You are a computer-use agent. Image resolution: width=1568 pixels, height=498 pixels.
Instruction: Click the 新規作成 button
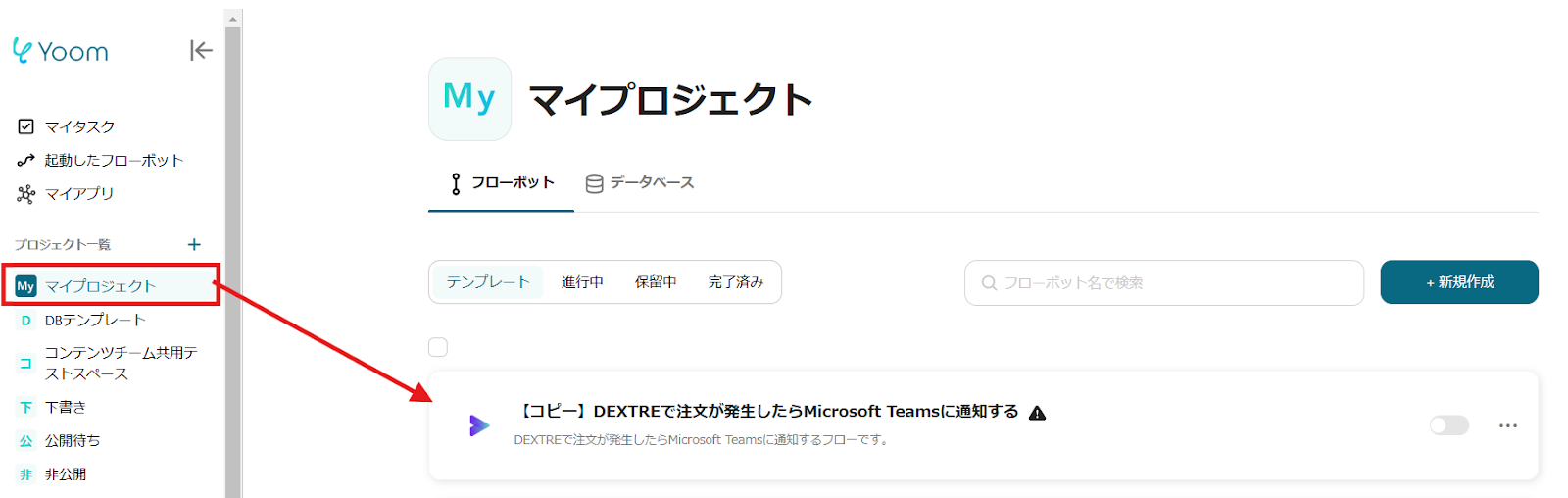(1459, 282)
